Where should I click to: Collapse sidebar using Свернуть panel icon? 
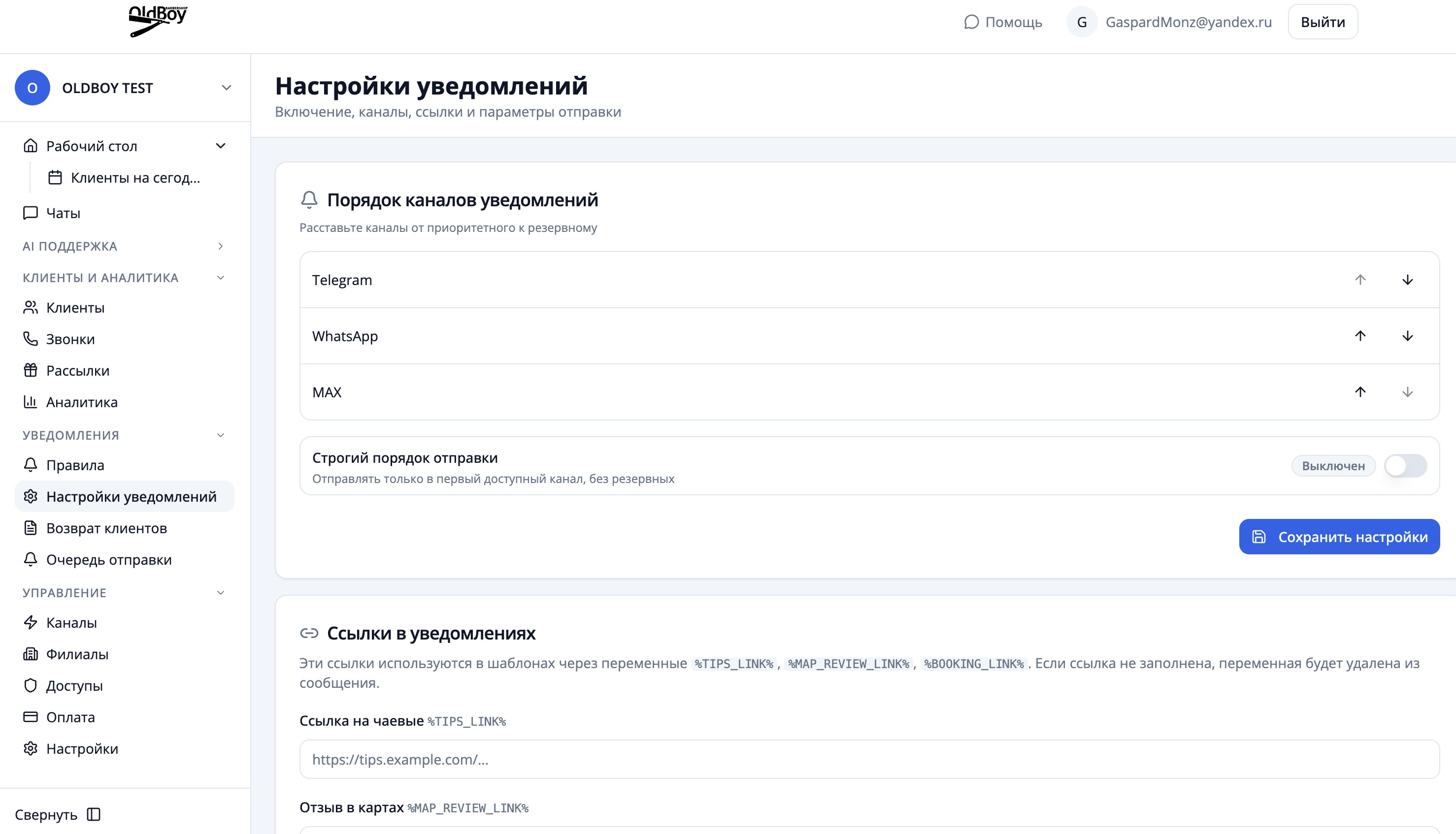click(94, 814)
